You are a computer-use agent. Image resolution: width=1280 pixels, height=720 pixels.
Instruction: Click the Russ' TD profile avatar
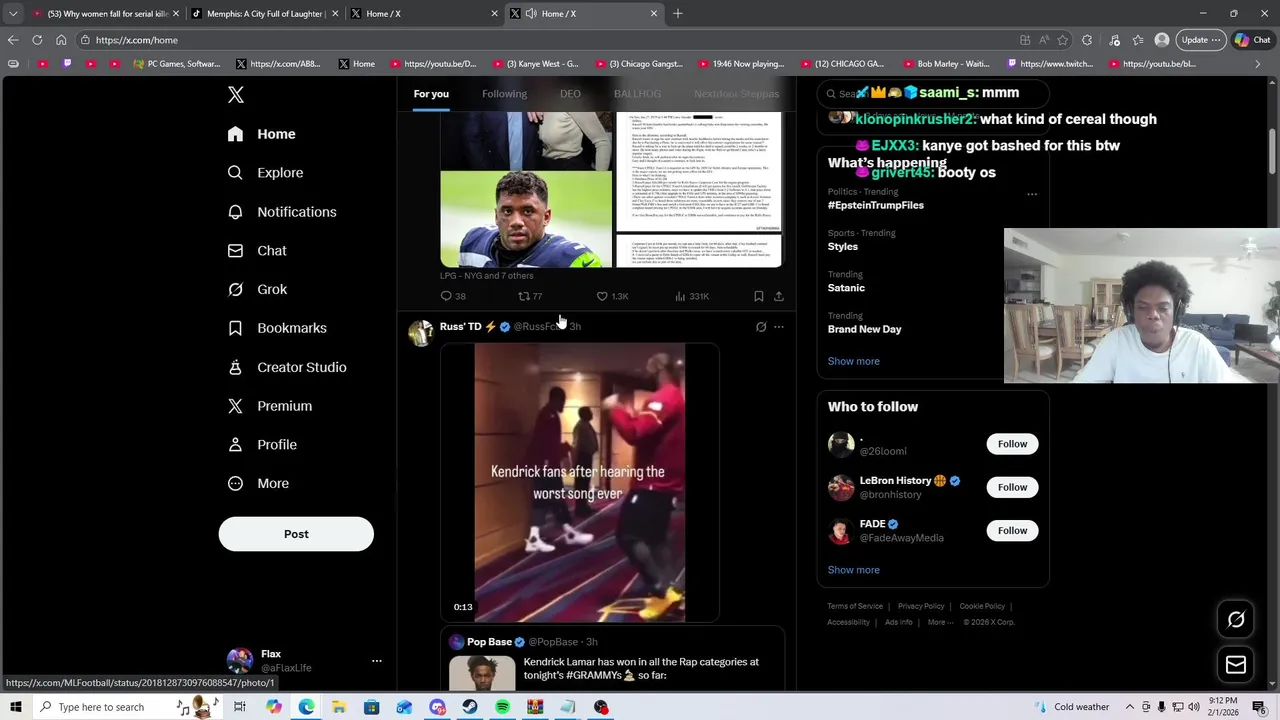click(x=421, y=332)
